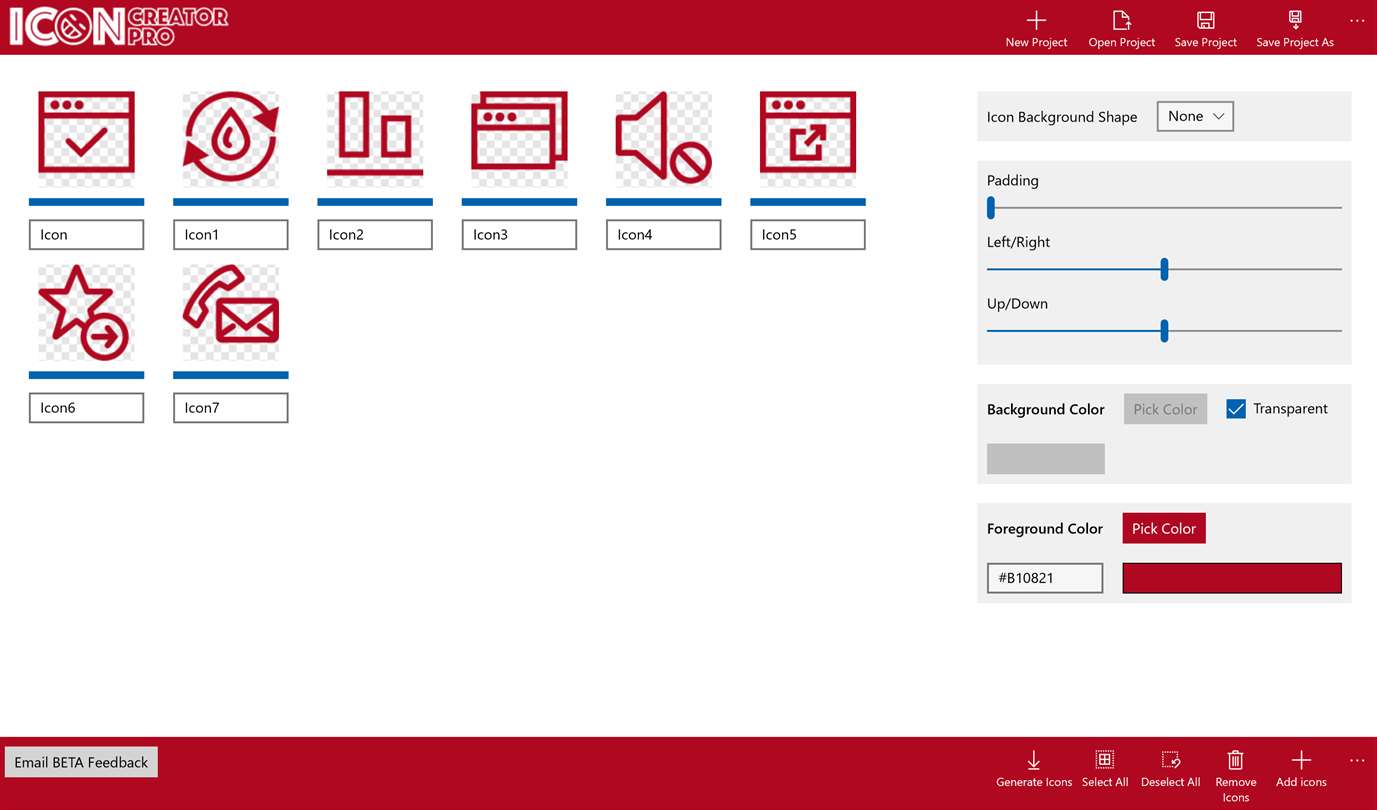Image resolution: width=1377 pixels, height=810 pixels.
Task: Select the muted speaker icon thumbnail
Action: tap(663, 138)
